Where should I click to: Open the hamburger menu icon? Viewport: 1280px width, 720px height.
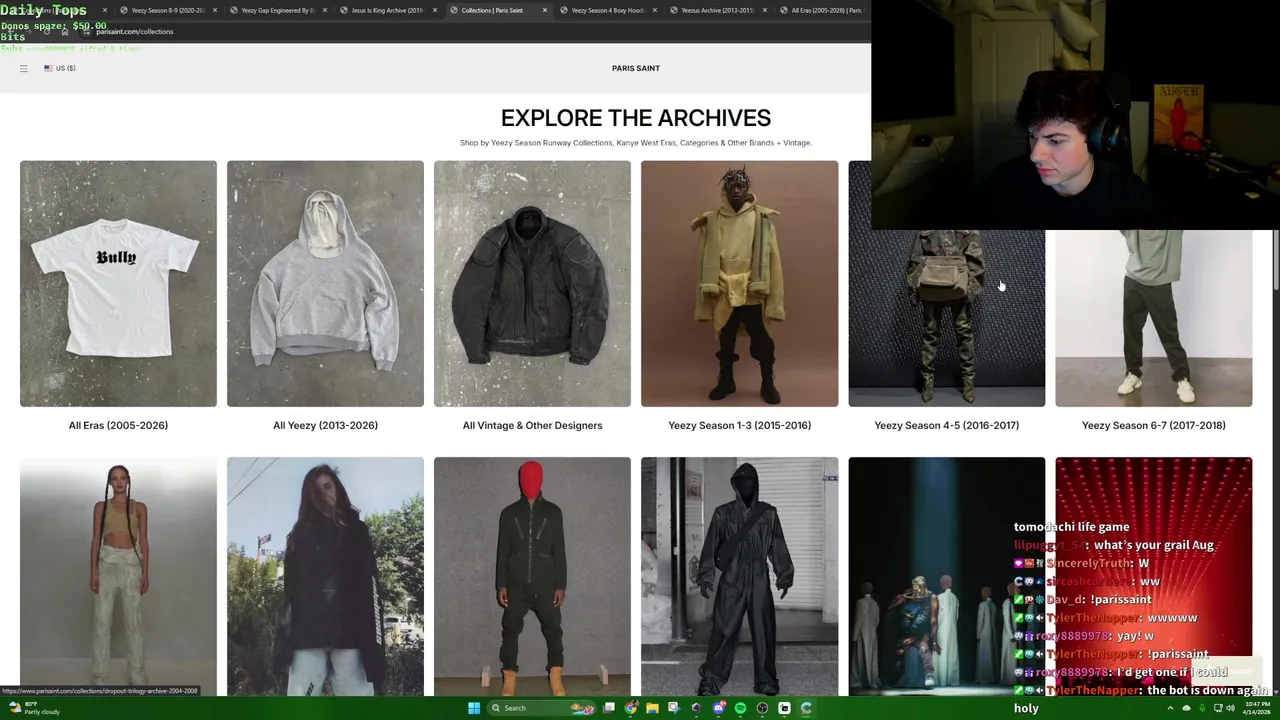coord(23,68)
